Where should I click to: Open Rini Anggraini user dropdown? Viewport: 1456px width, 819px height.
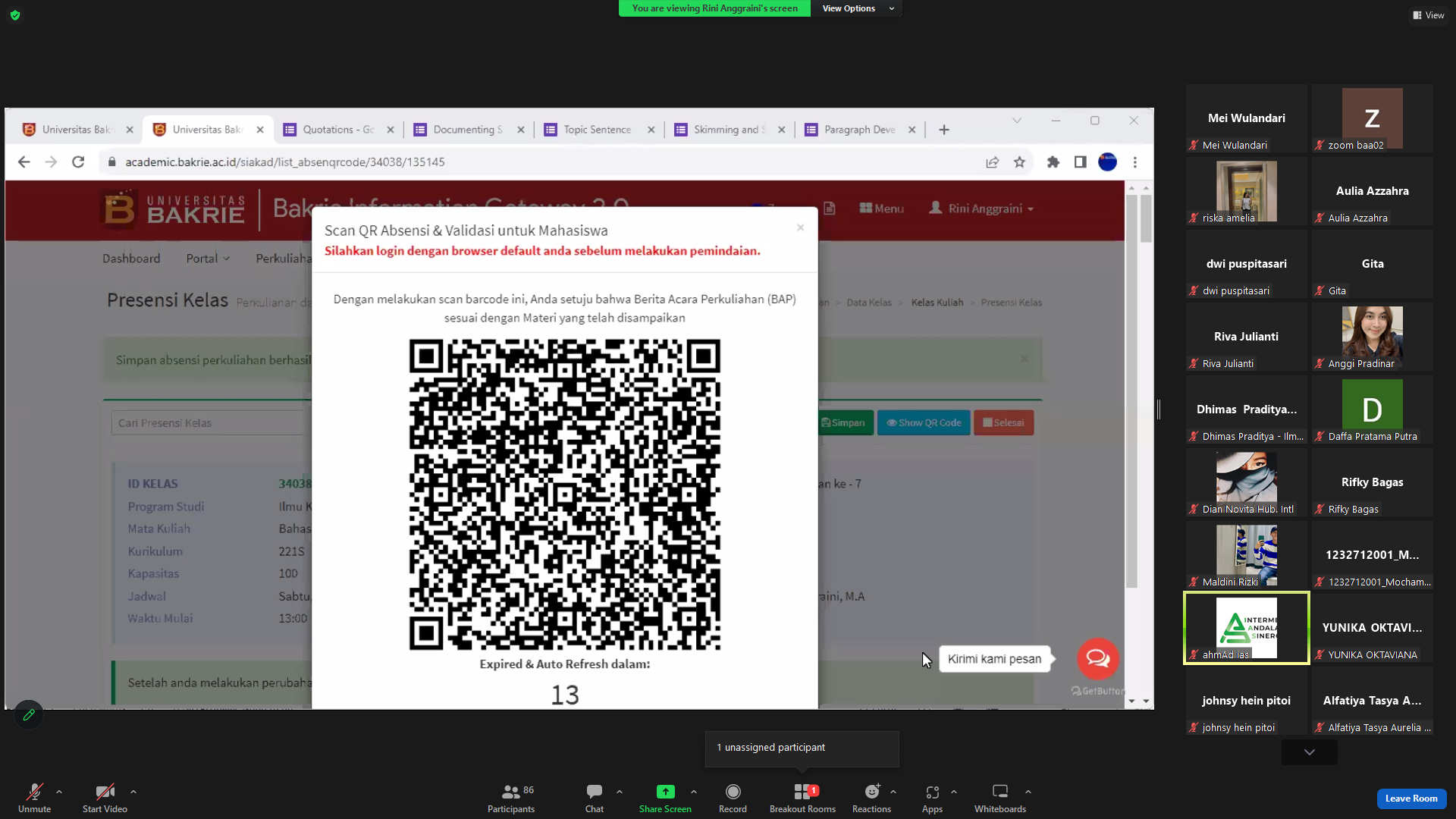point(981,209)
